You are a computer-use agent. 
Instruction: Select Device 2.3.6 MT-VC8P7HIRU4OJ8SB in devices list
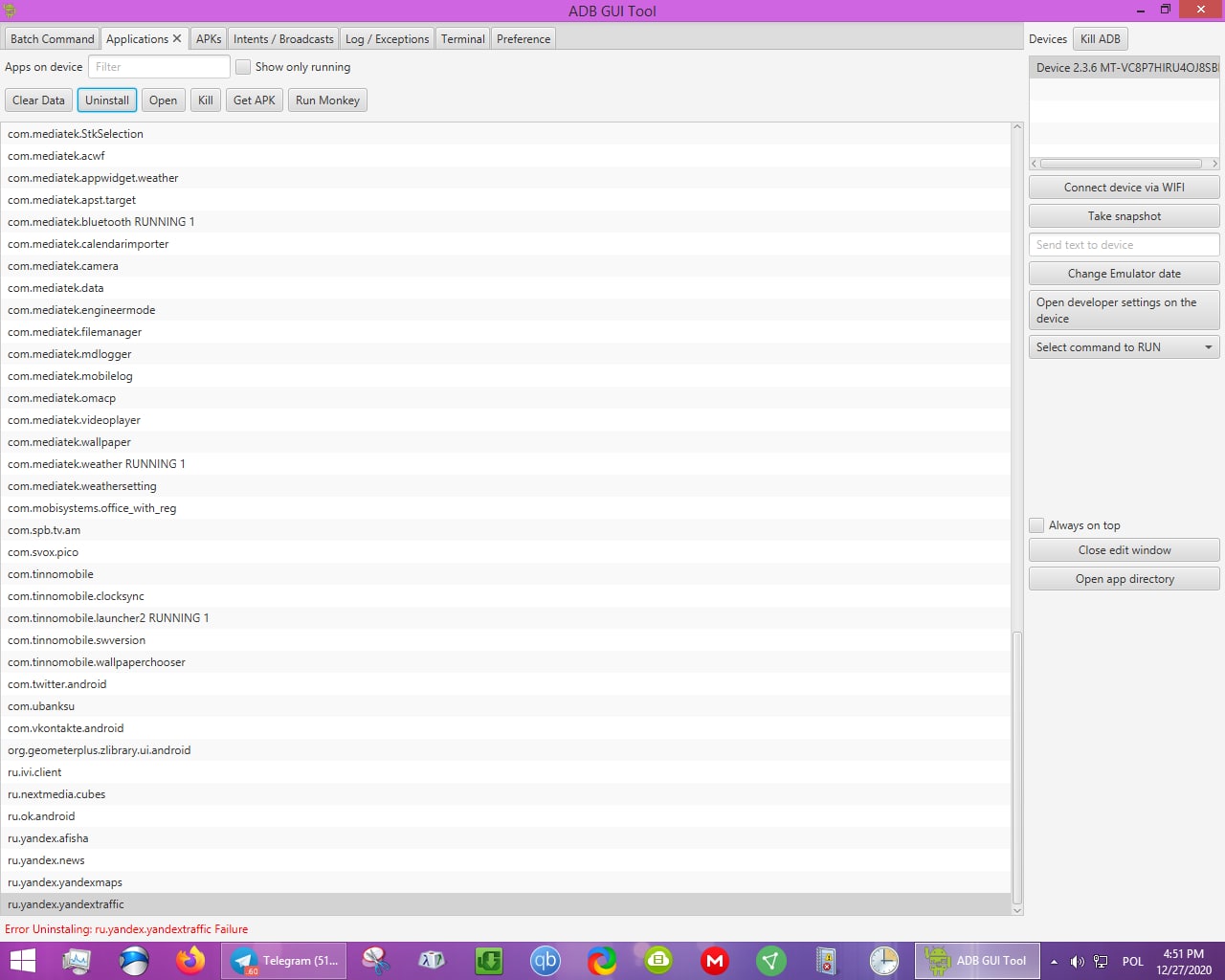(x=1124, y=68)
